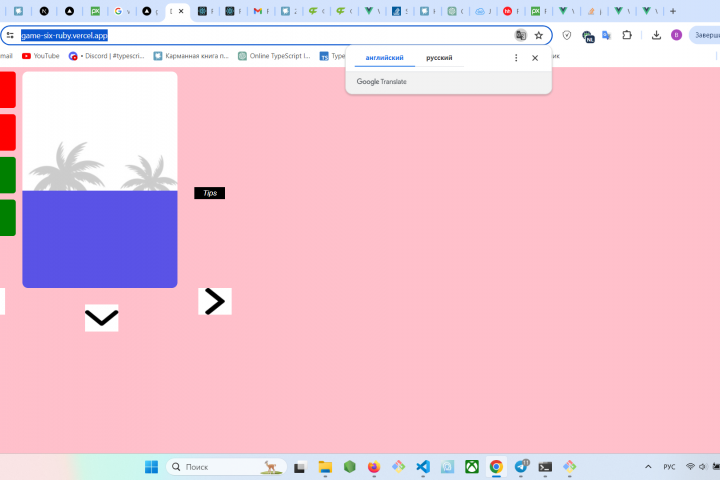Screen dimensions: 720x480
Task: Open the purple profile avatar
Action: pos(676,35)
